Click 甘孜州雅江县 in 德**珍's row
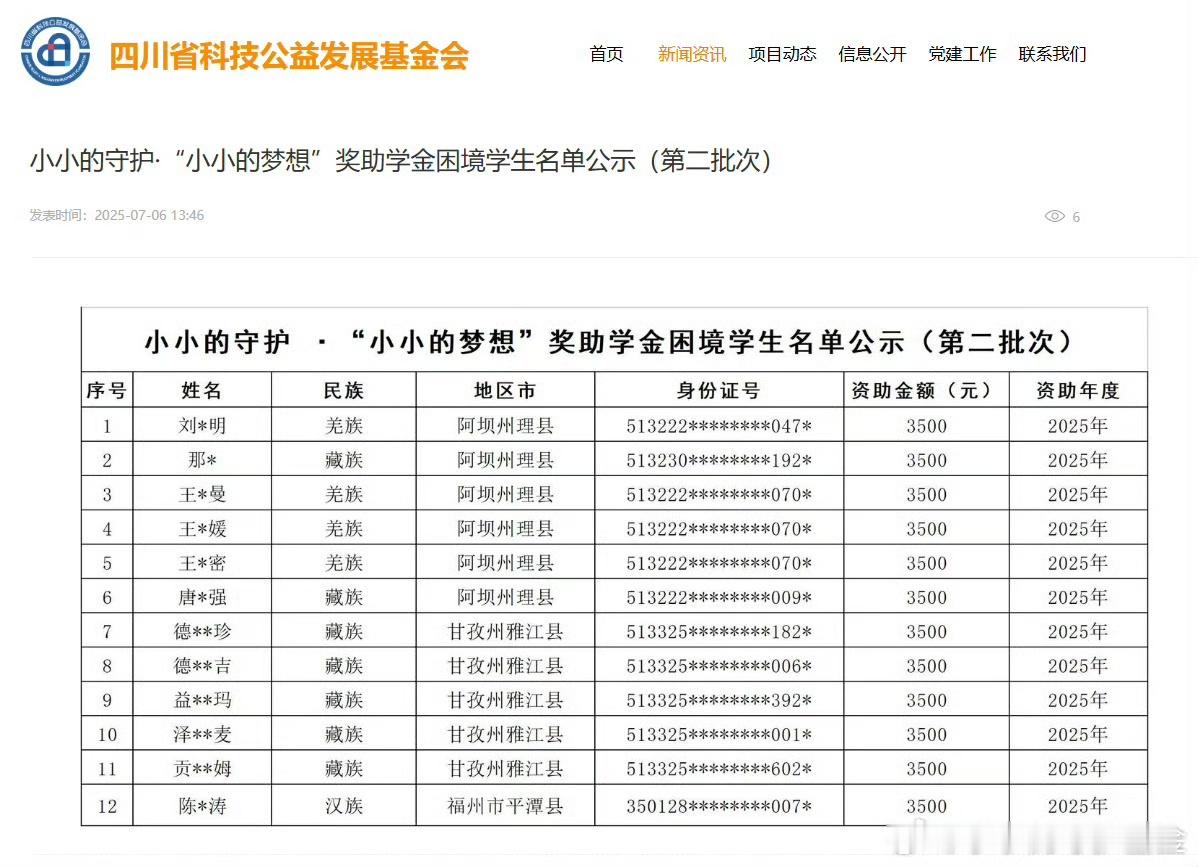 click(504, 632)
